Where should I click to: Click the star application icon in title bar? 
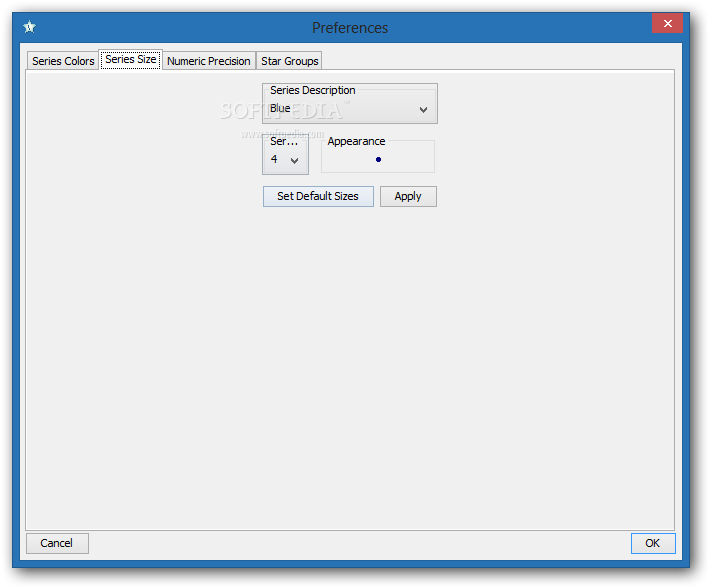[29, 27]
